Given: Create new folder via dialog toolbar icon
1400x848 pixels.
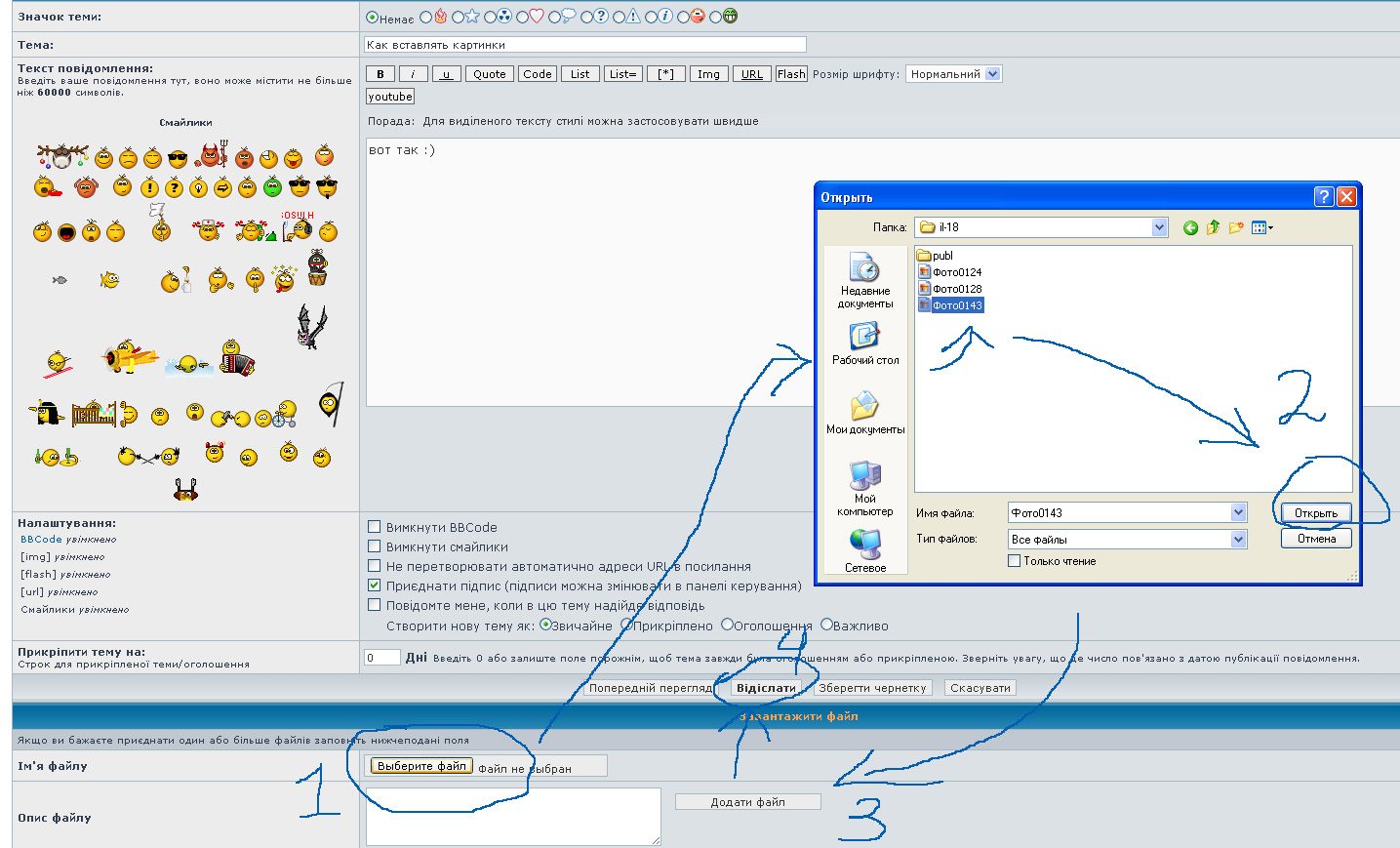Looking at the screenshot, I should pyautogui.click(x=1236, y=227).
